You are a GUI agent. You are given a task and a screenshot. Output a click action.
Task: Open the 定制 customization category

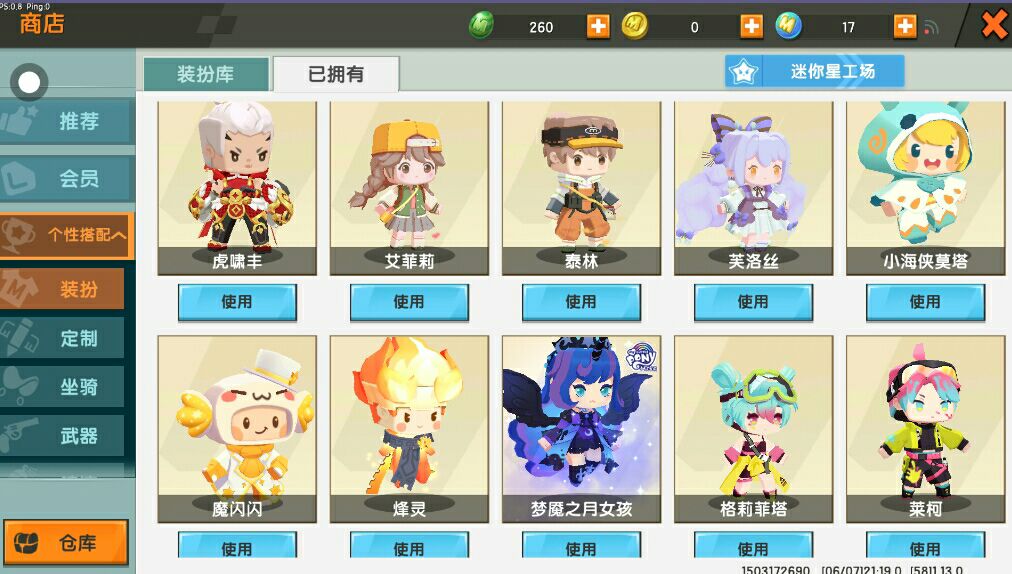point(62,338)
